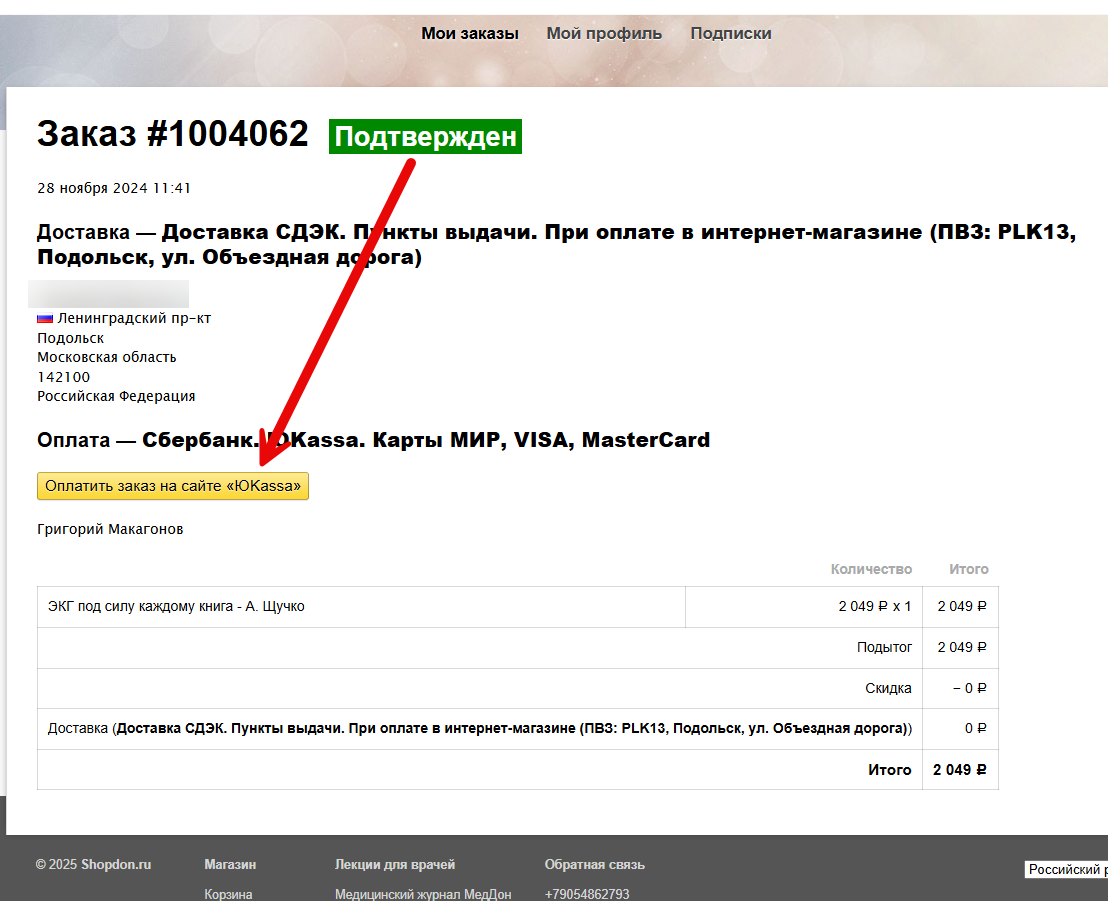
Task: Go to Корзина in footer
Action: click(x=228, y=895)
